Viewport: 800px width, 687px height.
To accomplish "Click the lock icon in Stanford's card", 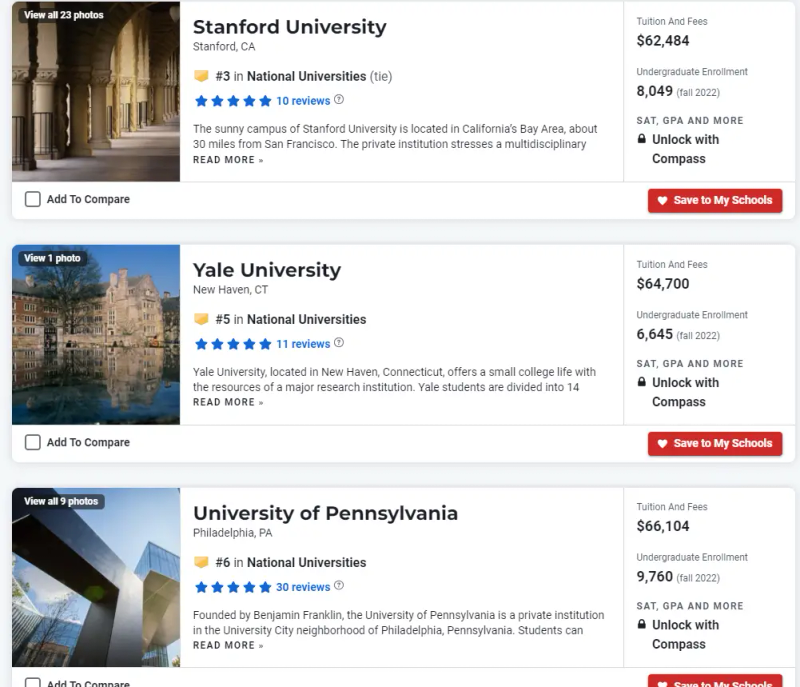I will [x=642, y=140].
